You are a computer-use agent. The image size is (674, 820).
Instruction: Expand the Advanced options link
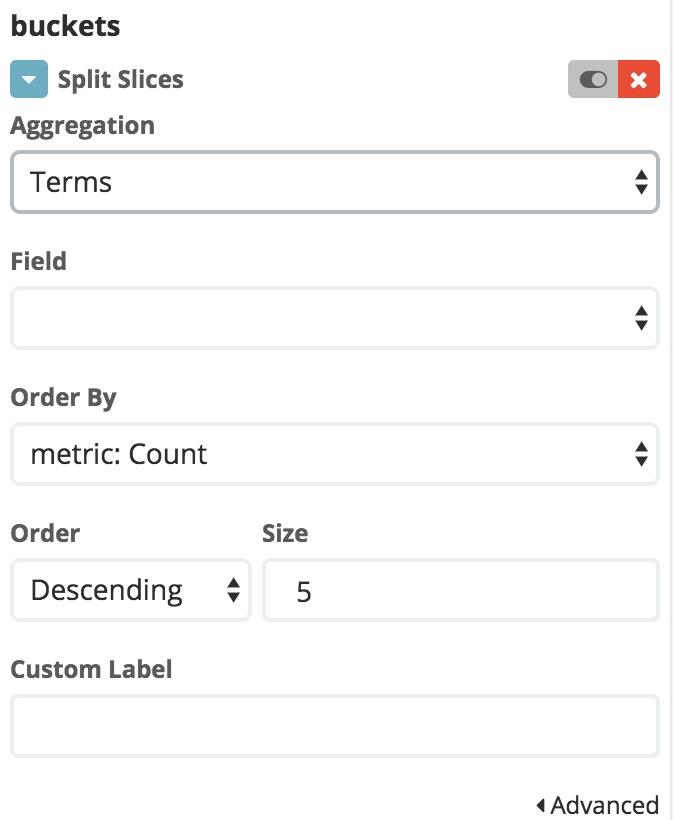coord(604,805)
